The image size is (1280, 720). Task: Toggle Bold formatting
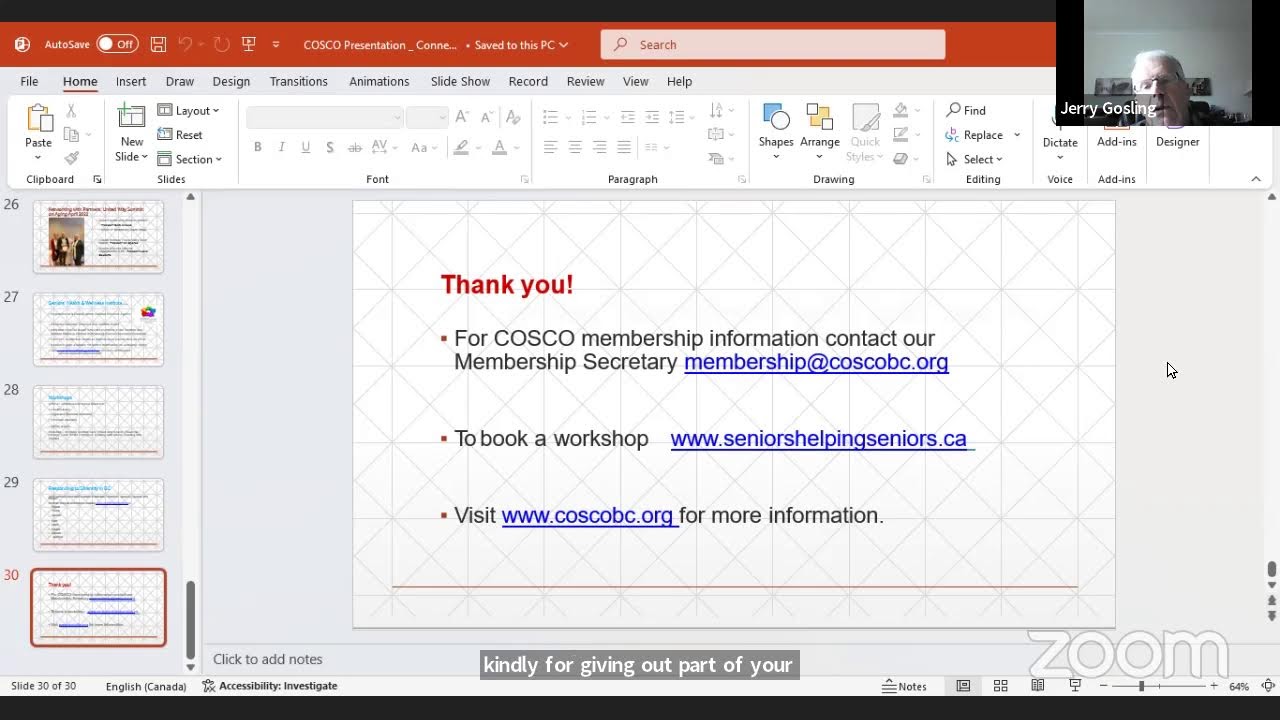tap(258, 147)
